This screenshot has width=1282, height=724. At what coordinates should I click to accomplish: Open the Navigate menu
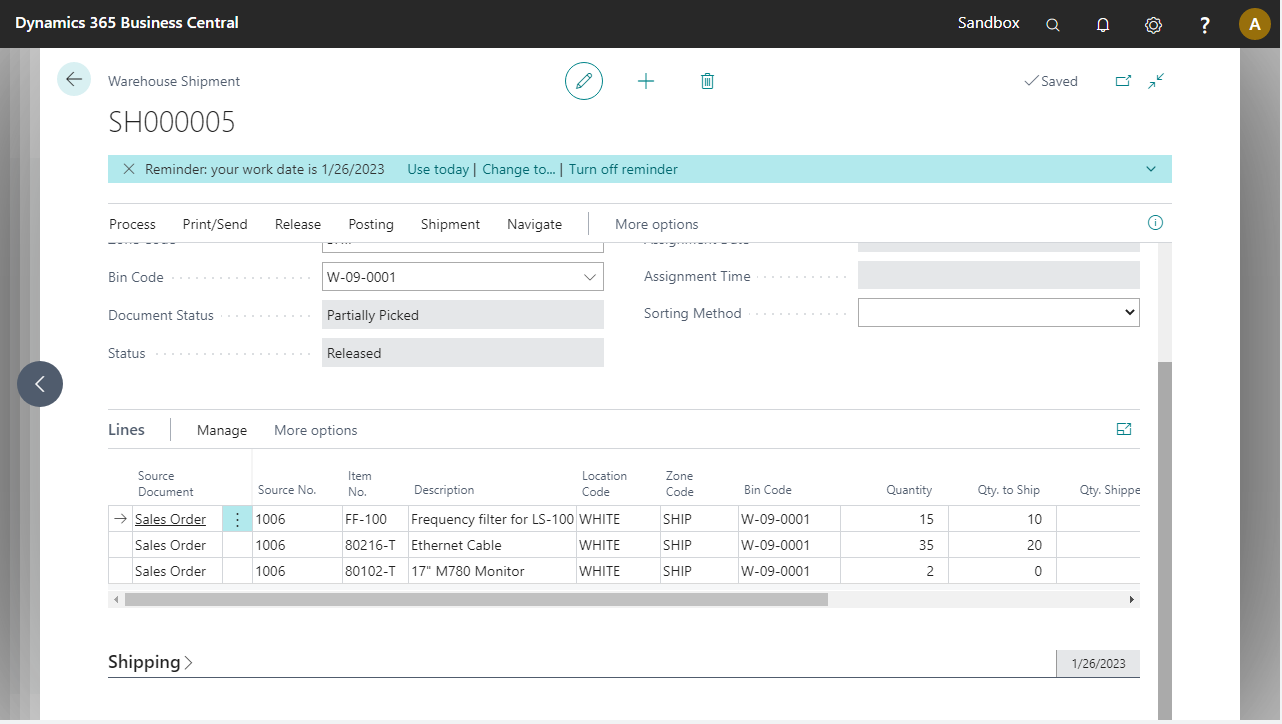pos(534,224)
